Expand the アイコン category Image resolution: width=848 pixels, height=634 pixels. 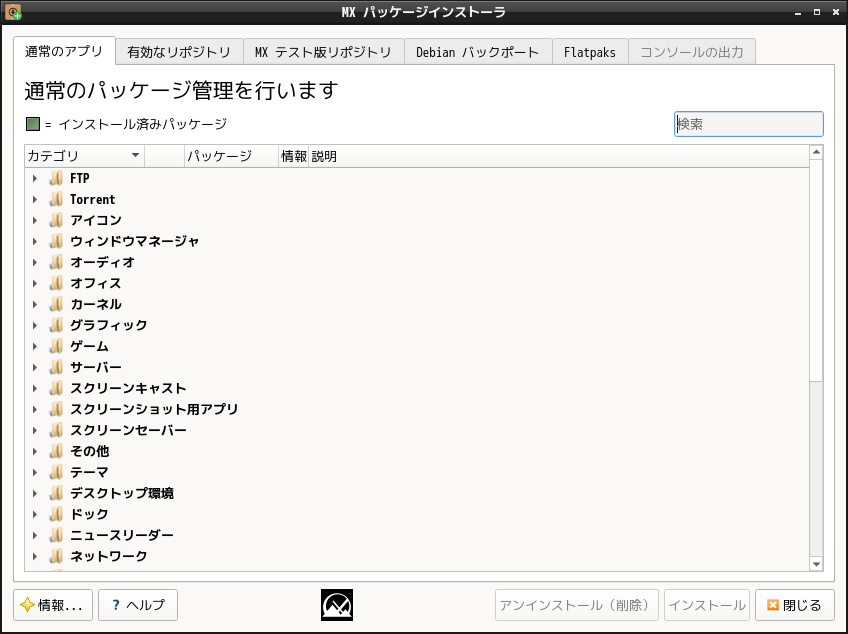point(35,220)
